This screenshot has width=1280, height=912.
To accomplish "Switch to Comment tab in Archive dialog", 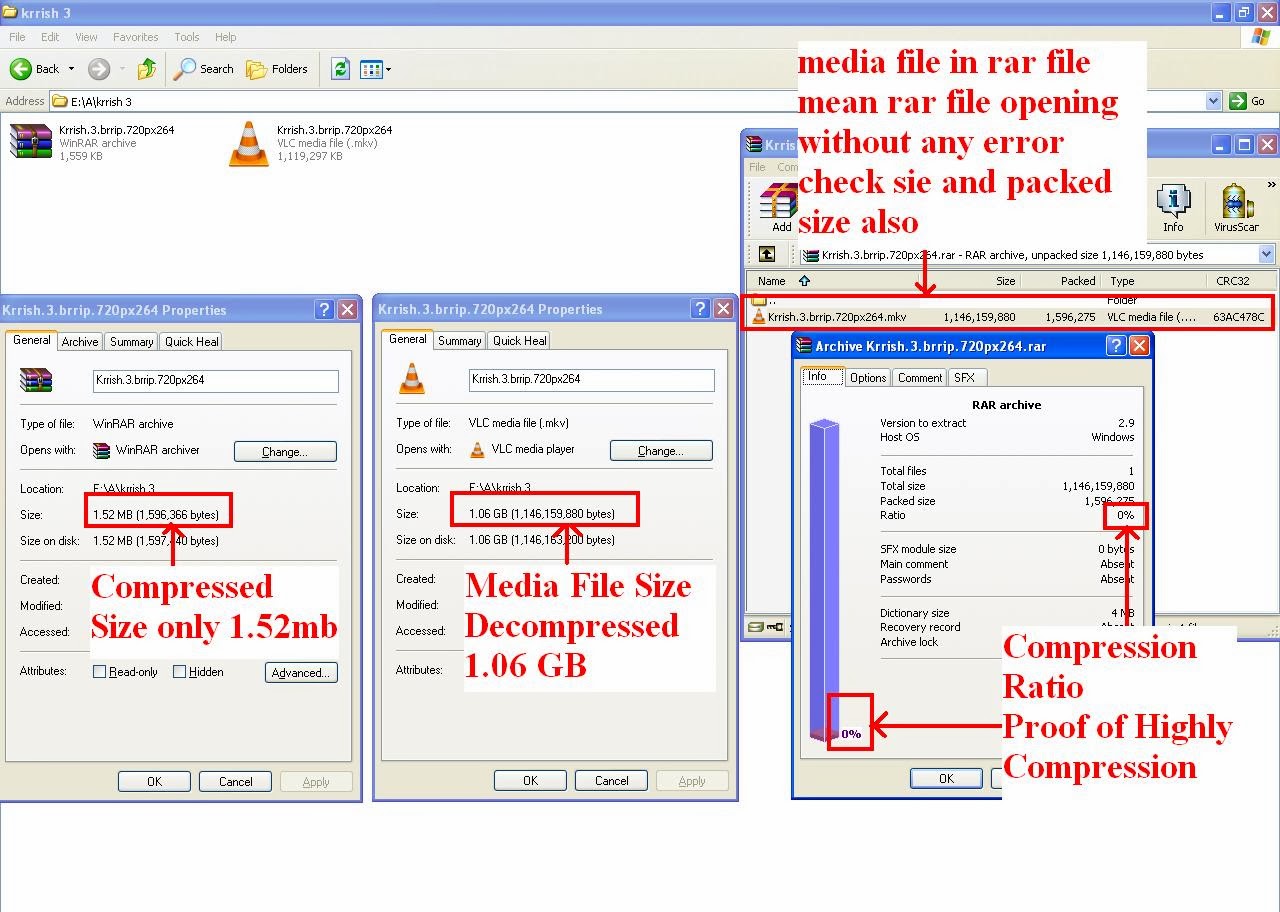I will (x=919, y=378).
